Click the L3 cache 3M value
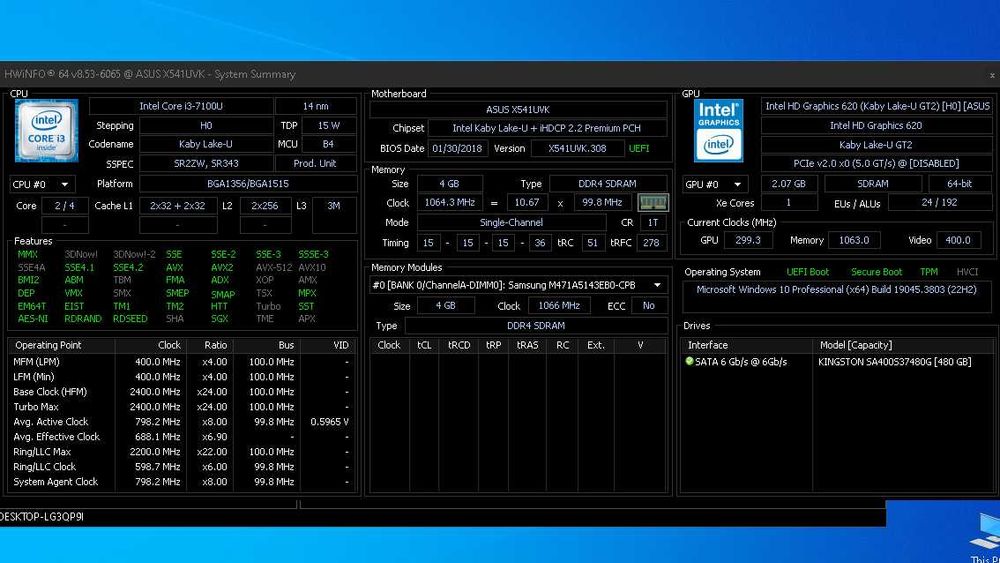This screenshot has height=563, width=1000. point(334,206)
